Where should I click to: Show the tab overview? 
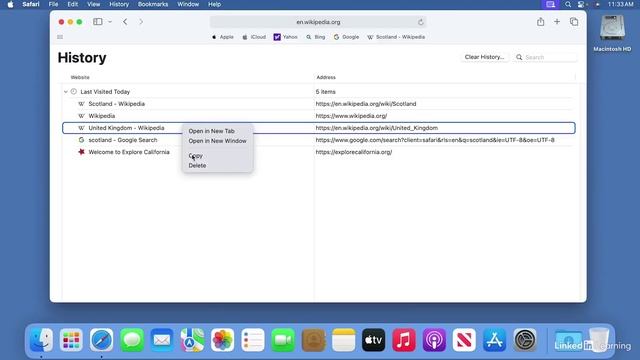[574, 22]
